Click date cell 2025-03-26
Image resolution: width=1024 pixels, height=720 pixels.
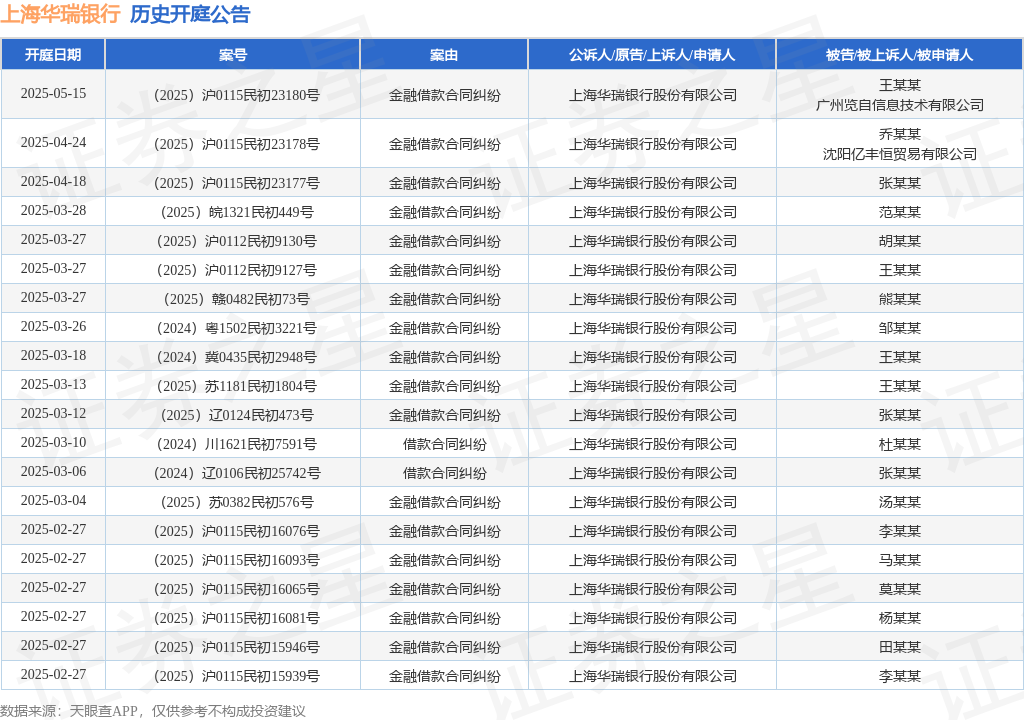(53, 326)
